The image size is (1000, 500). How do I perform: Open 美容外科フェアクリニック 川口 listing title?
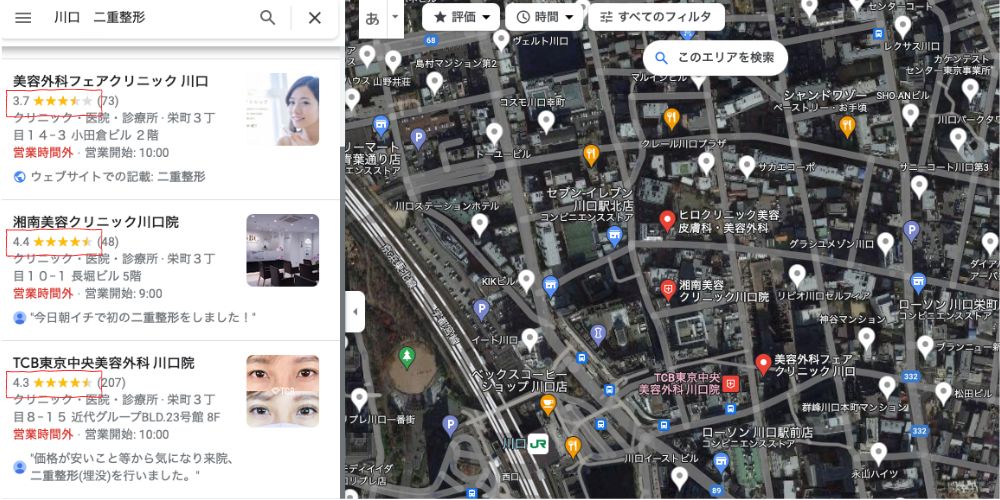pyautogui.click(x=111, y=81)
